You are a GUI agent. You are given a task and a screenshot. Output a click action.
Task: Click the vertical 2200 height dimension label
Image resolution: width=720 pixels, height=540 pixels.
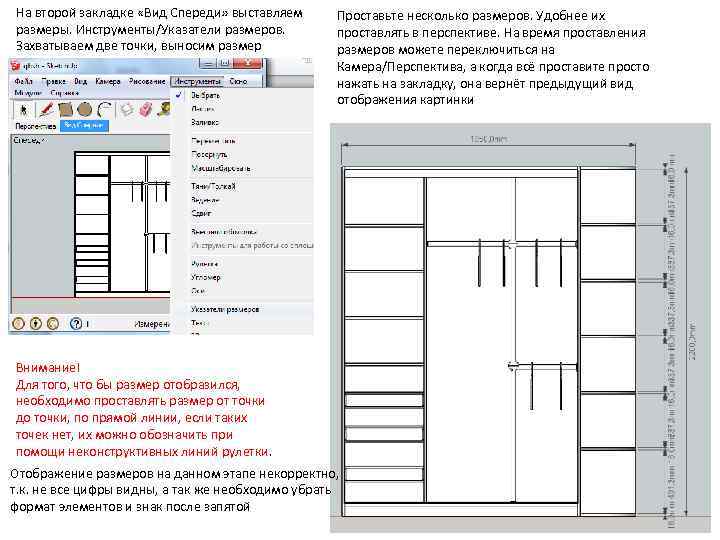[692, 341]
